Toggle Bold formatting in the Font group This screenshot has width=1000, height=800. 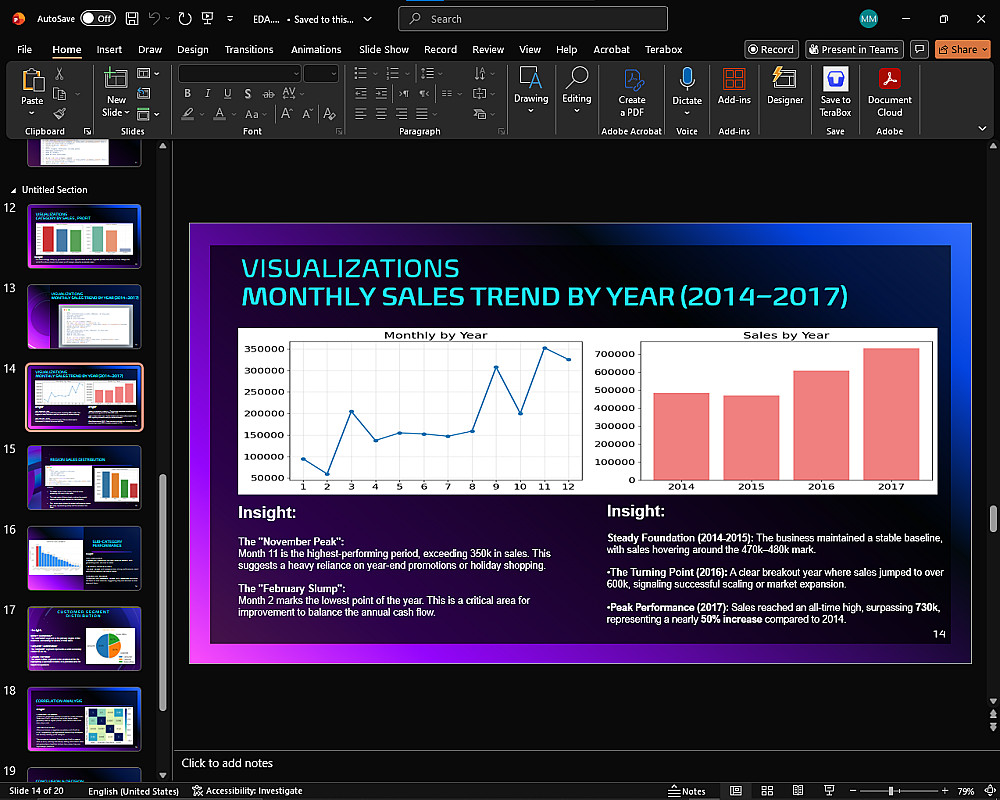(x=187, y=93)
